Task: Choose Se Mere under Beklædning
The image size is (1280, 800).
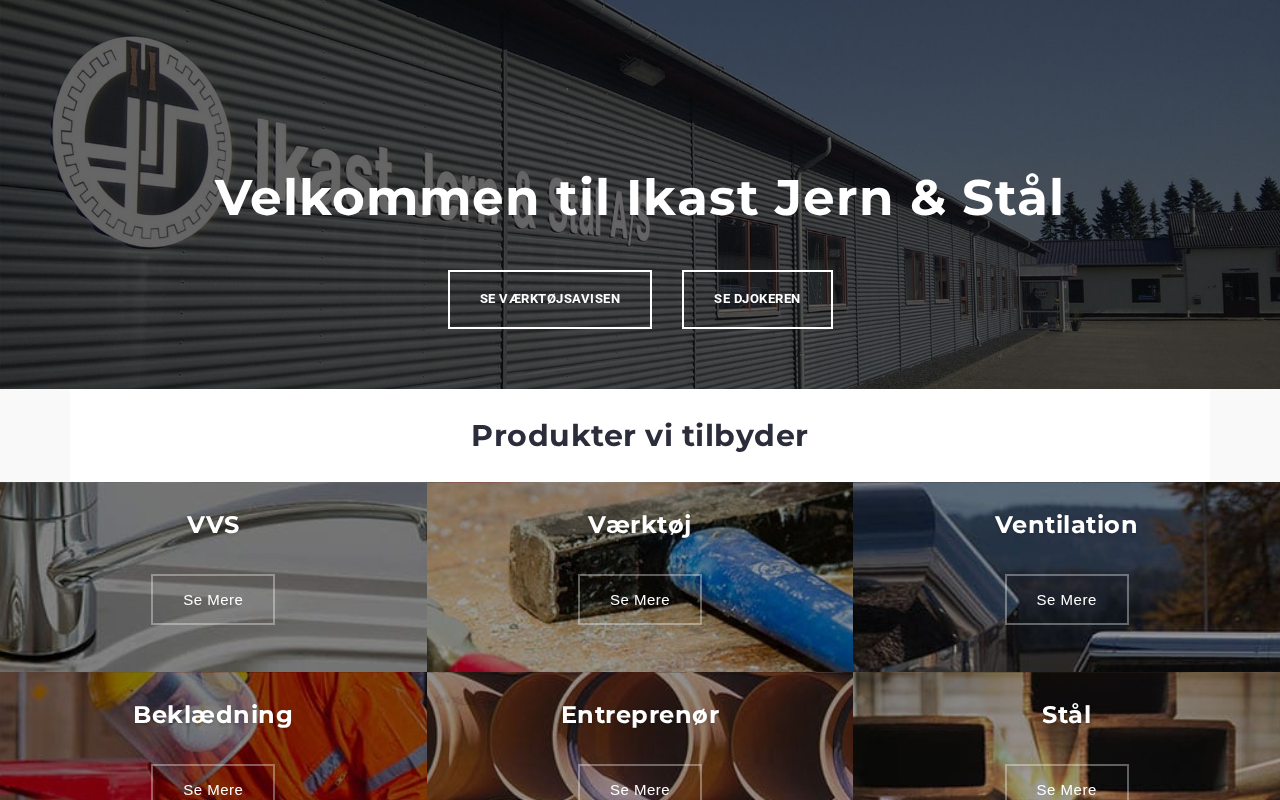Action: pos(213,783)
